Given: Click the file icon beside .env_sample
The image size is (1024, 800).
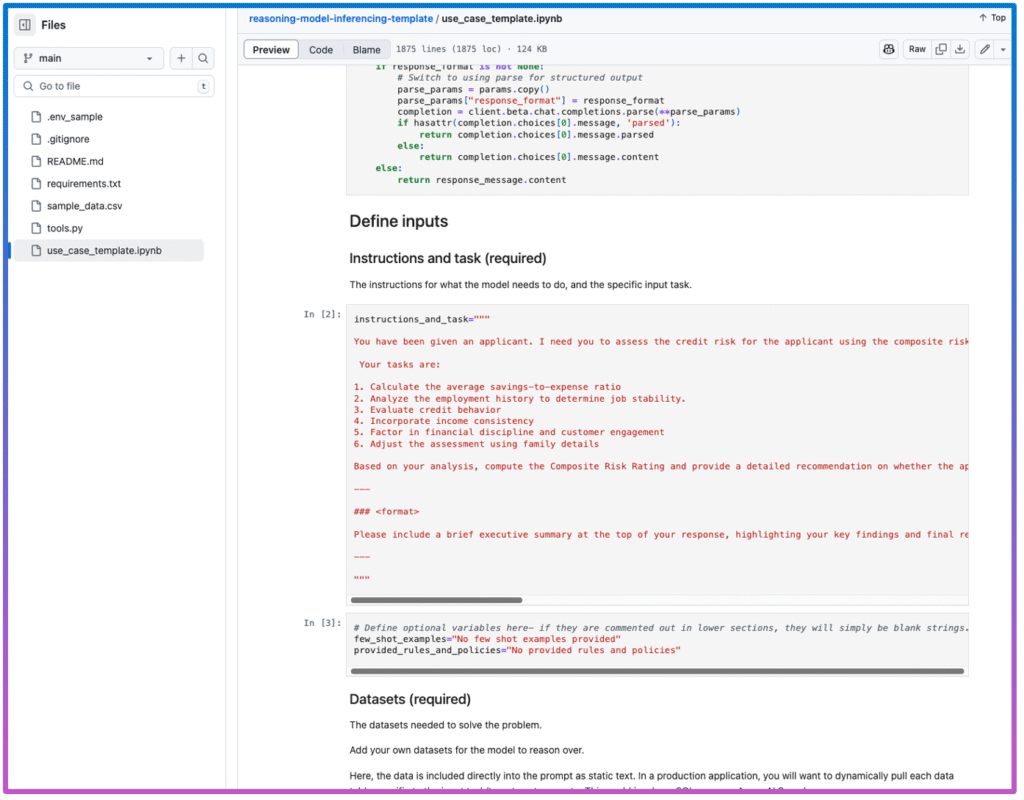Looking at the screenshot, I should click(x=36, y=117).
